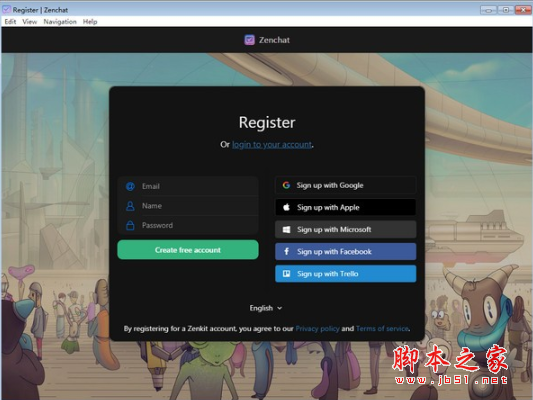Focus the Password input field
Image resolution: width=533 pixels, height=400 pixels.
(188, 225)
